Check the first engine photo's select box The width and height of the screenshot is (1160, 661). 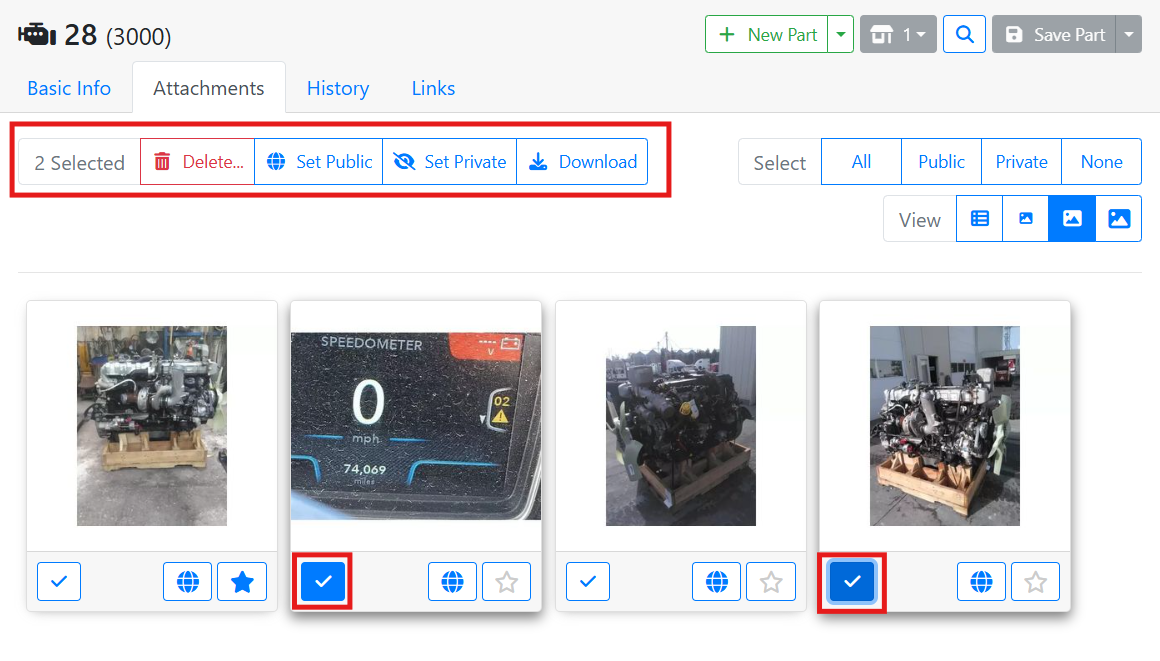coord(59,582)
